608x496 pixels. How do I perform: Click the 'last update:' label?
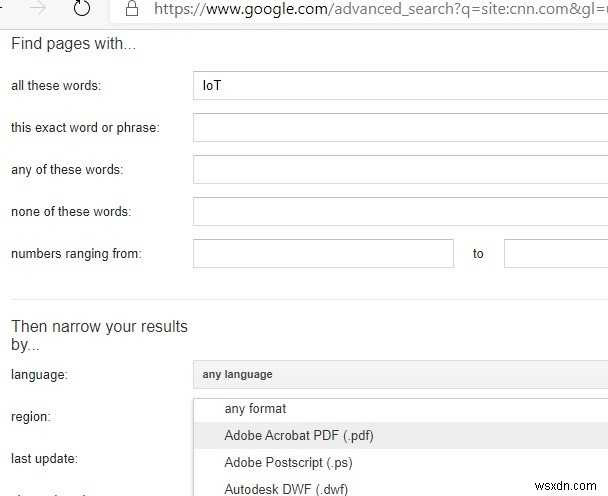click(x=45, y=459)
